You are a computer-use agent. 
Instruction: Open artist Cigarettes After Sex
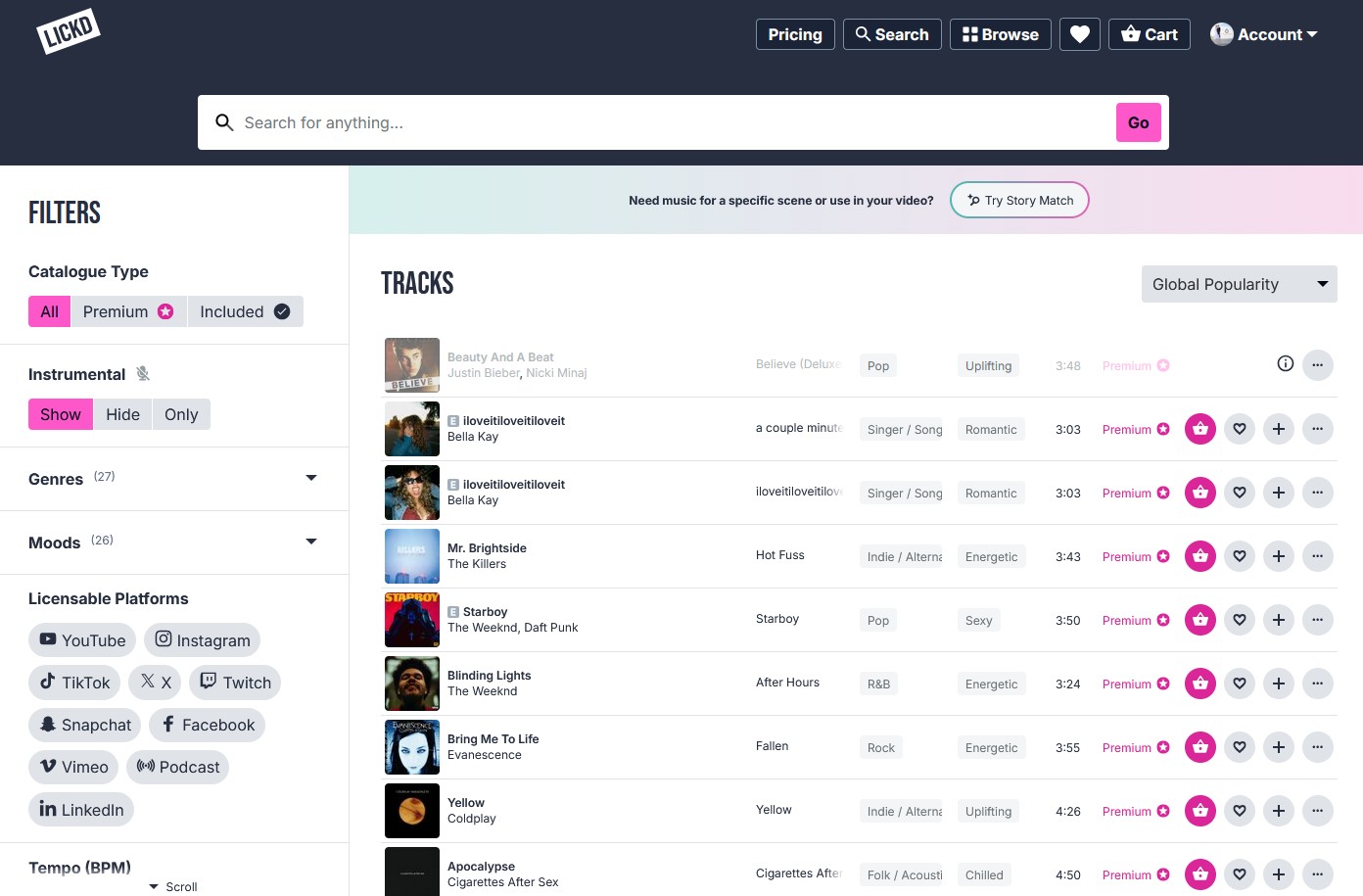(502, 882)
